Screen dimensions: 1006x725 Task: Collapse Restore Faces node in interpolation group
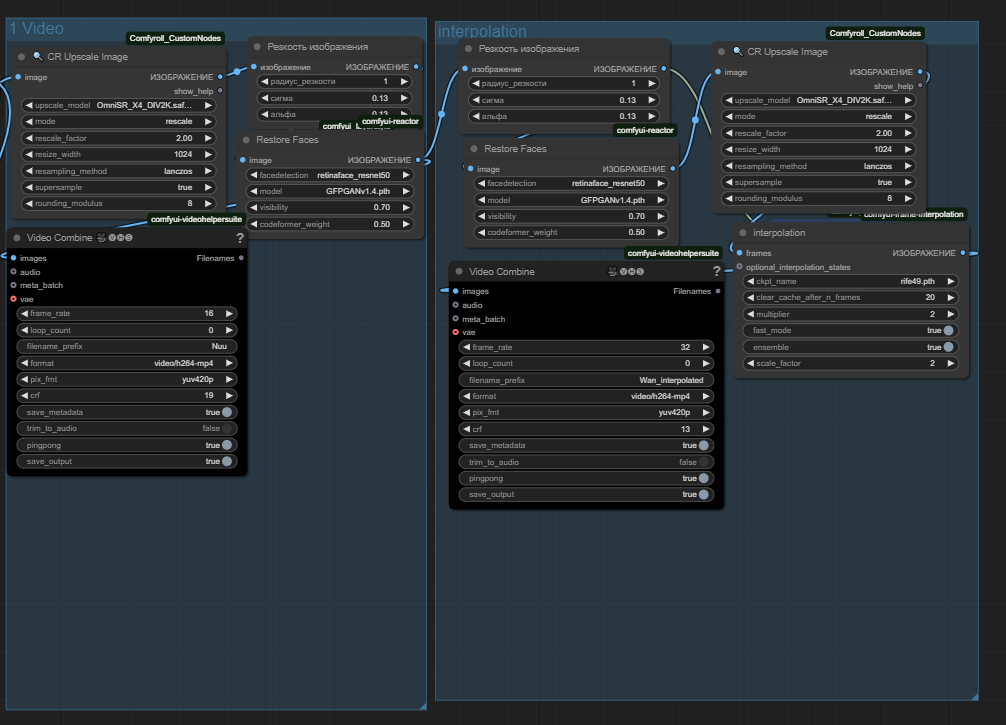pyautogui.click(x=473, y=148)
